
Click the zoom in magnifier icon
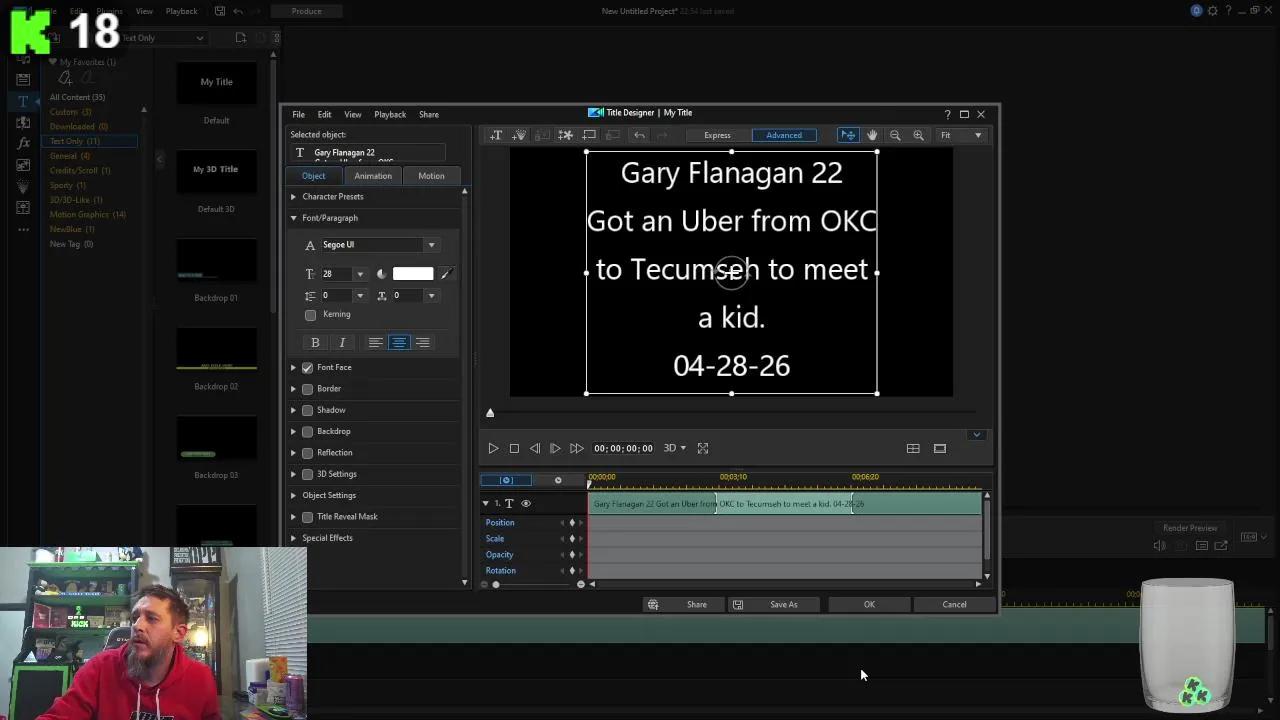click(918, 135)
